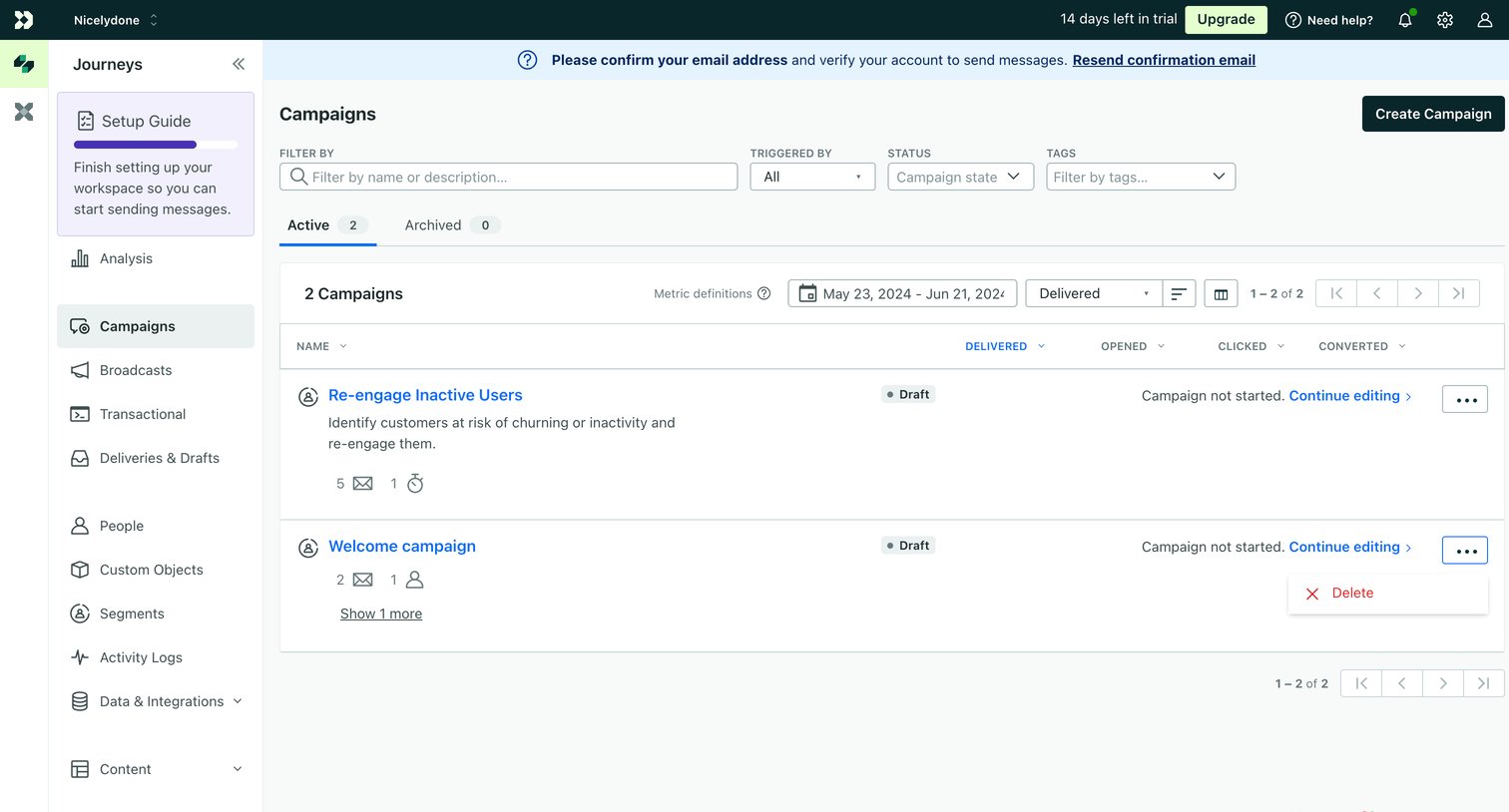Go to previous page in bottom pagination
The height and width of the screenshot is (812, 1509).
point(1402,683)
